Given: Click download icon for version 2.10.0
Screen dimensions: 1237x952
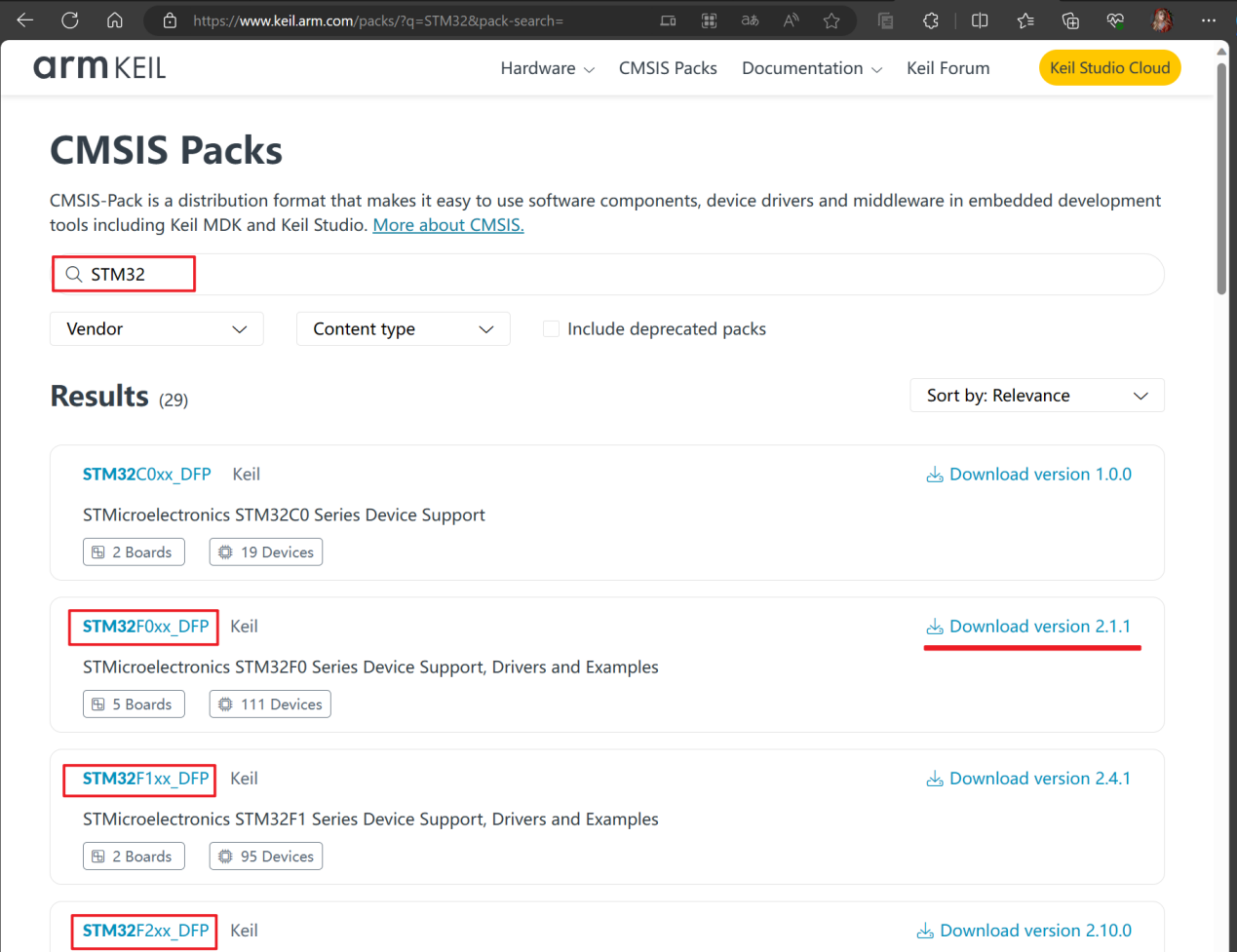Looking at the screenshot, I should 925,931.
